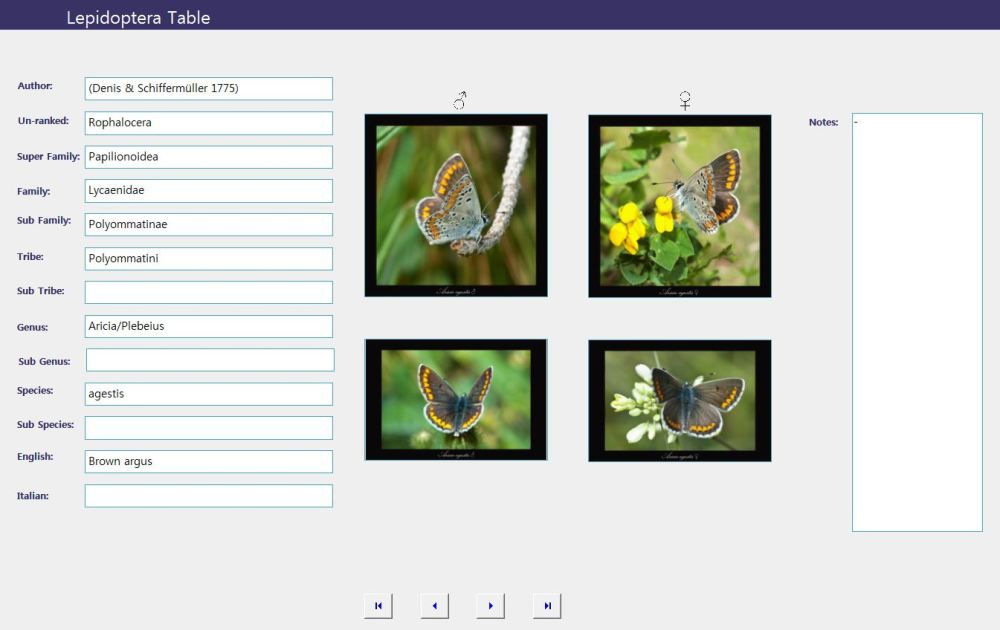The width and height of the screenshot is (1000, 630).
Task: Click inside the Notes text area
Action: pyautogui.click(x=917, y=322)
